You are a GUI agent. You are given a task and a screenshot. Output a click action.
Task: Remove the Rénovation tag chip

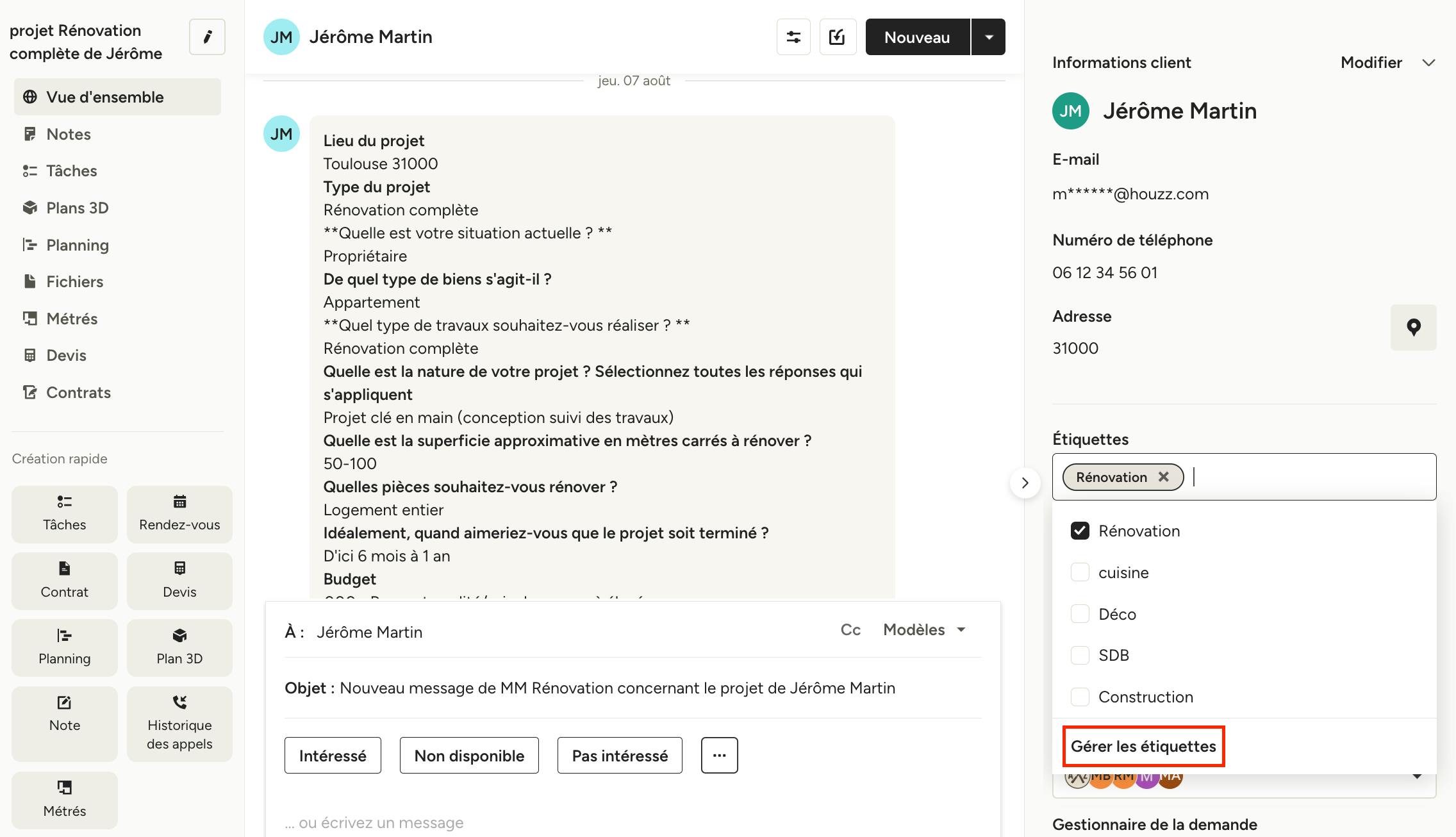click(x=1164, y=477)
